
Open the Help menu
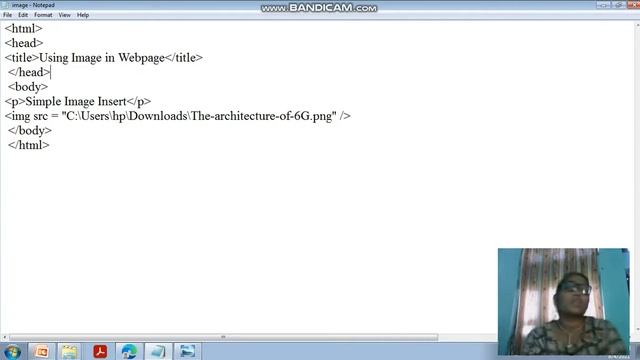click(x=83, y=15)
